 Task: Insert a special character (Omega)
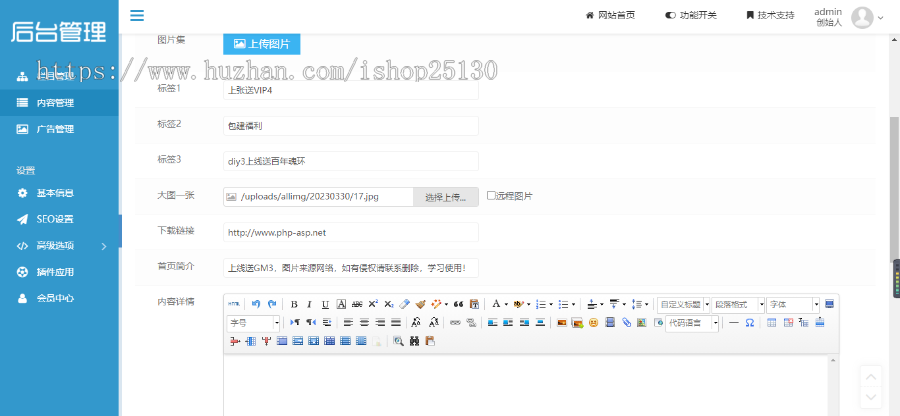coord(750,322)
